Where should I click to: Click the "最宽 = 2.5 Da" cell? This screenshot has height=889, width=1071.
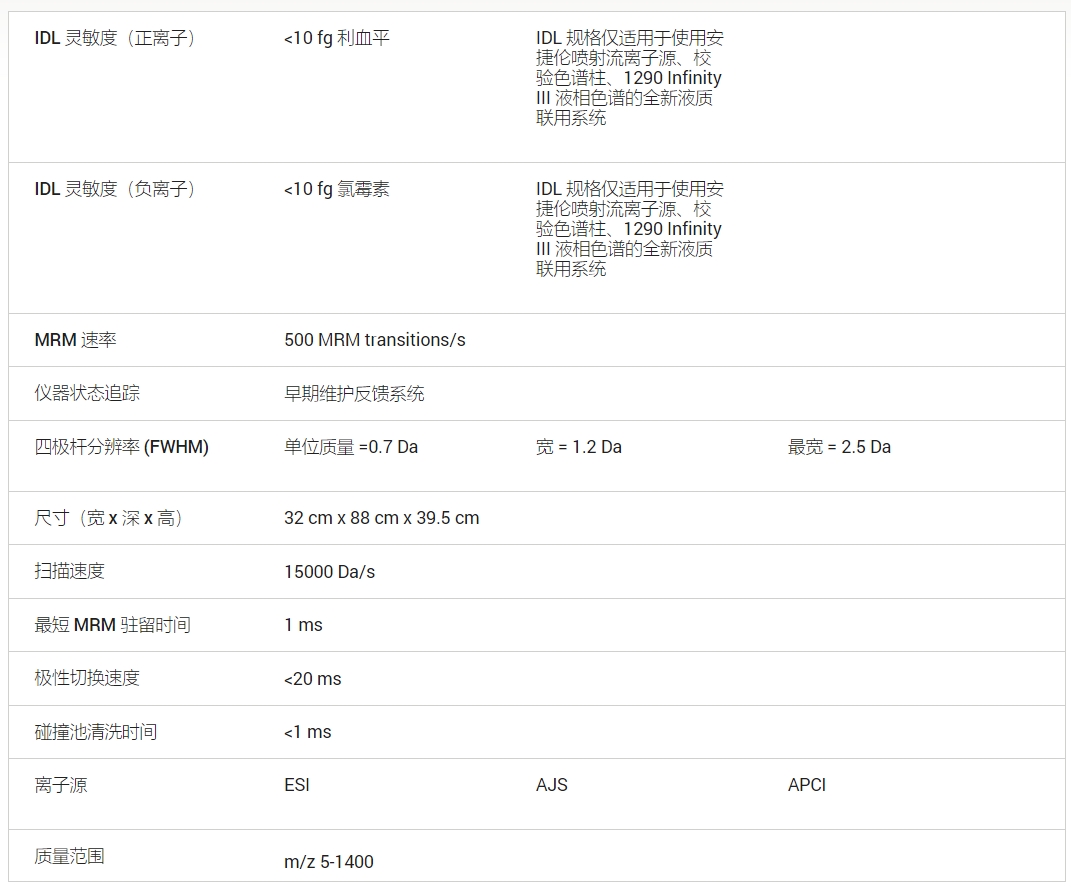coord(839,447)
